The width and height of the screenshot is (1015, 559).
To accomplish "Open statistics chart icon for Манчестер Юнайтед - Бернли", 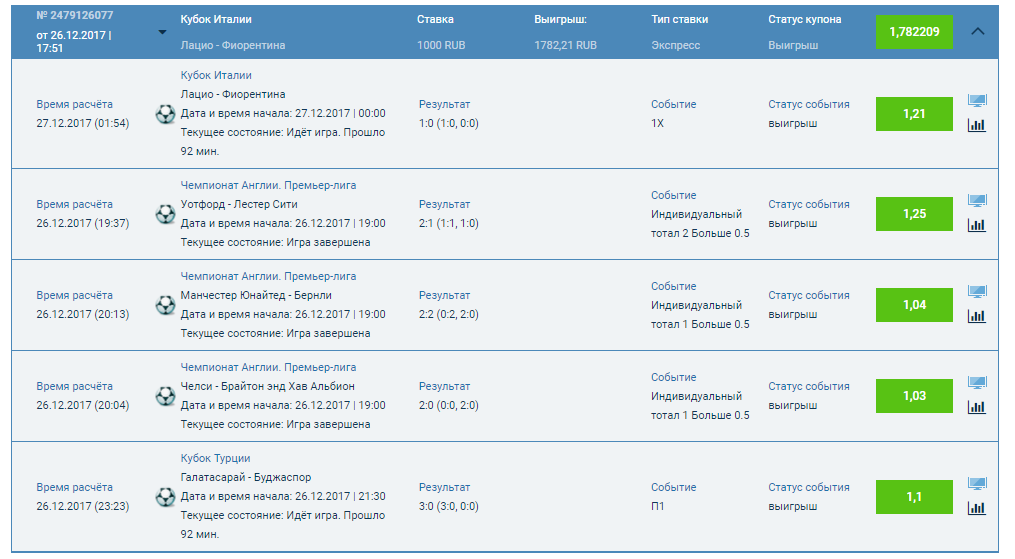I will (x=977, y=316).
